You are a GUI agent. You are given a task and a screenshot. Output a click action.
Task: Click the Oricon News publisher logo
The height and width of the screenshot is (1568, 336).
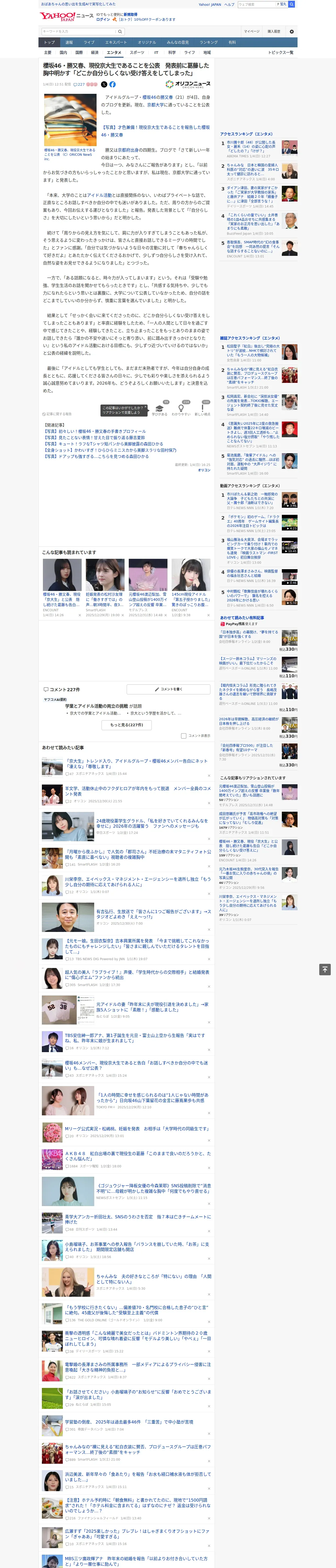coord(188,85)
